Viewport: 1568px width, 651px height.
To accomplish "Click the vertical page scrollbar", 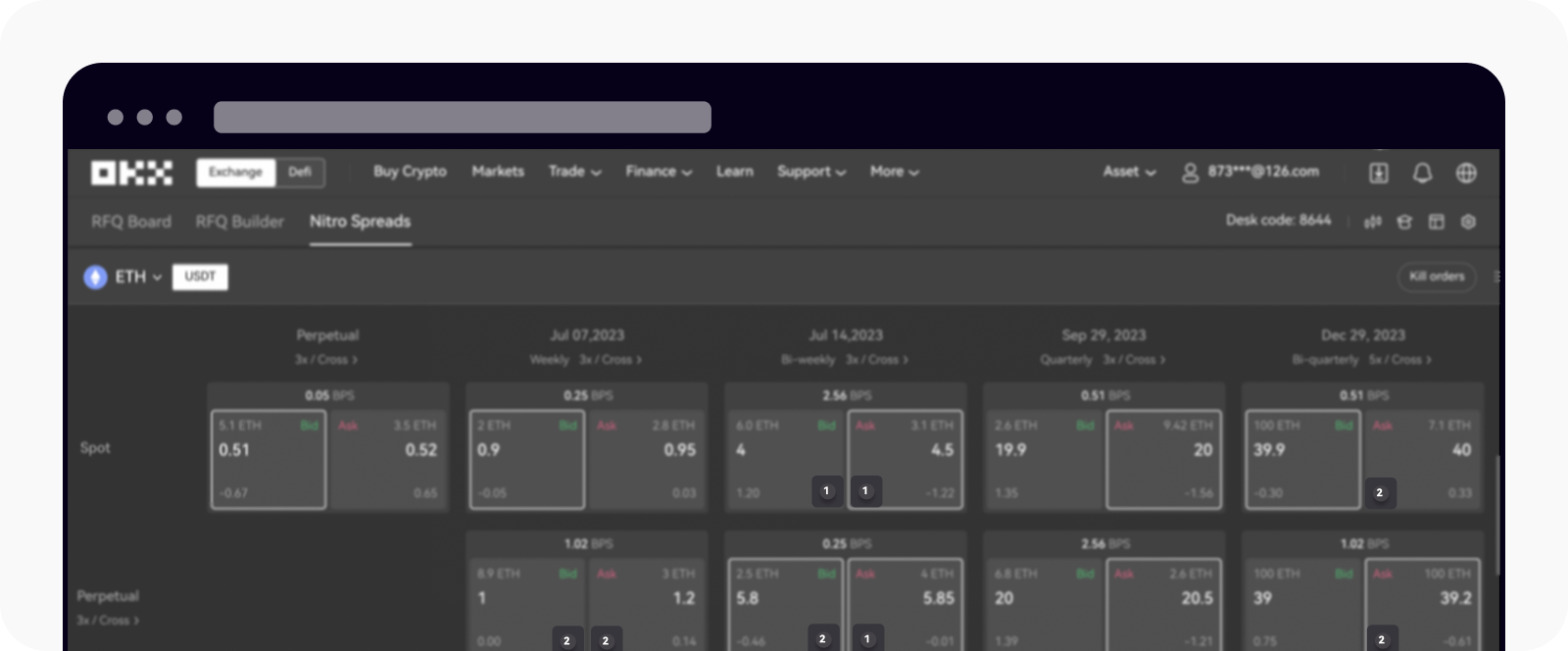I will pyautogui.click(x=1496, y=517).
